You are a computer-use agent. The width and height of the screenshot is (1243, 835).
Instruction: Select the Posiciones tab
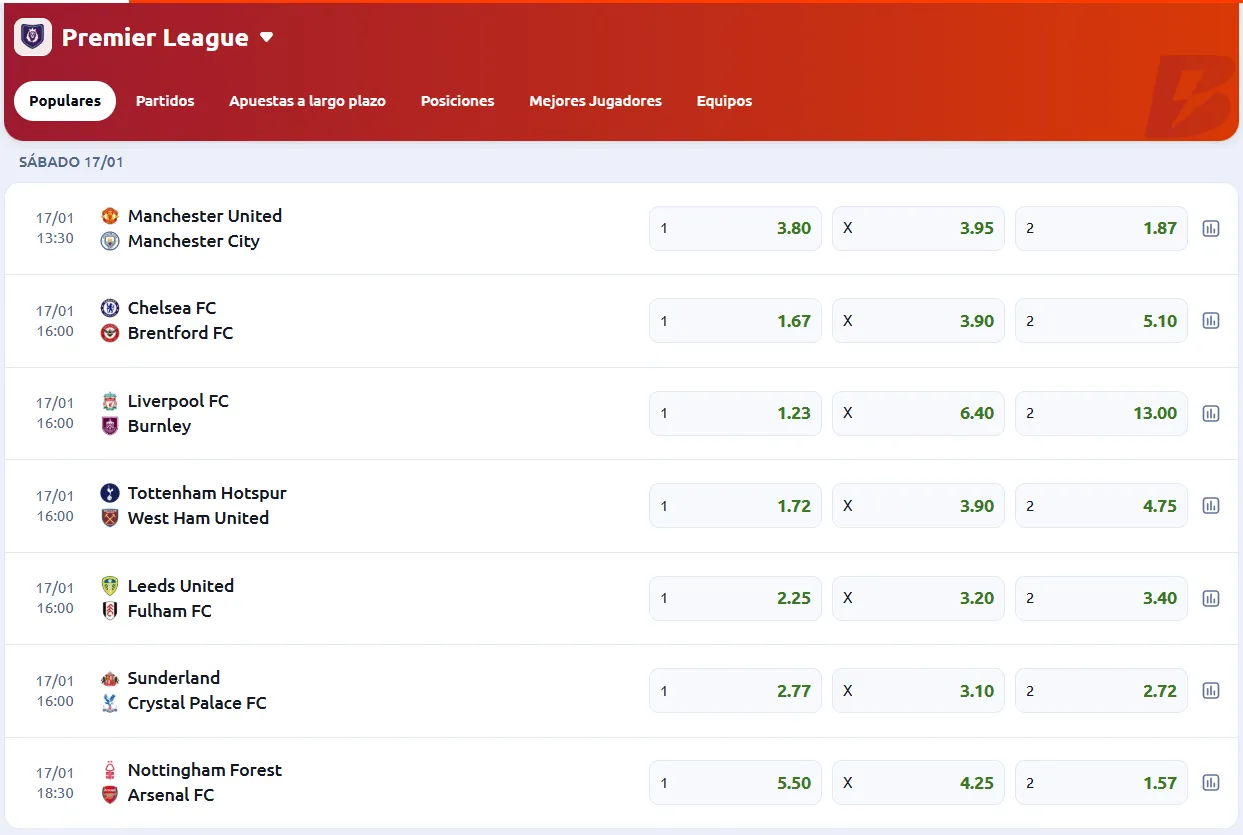(x=457, y=101)
